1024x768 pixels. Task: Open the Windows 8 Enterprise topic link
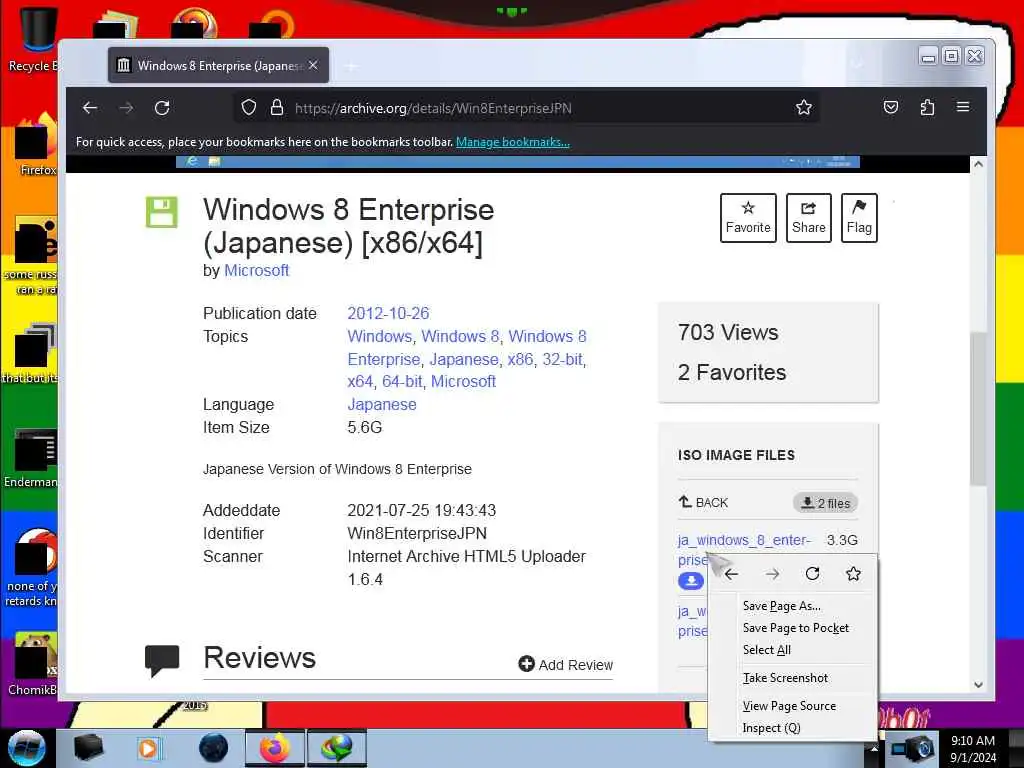click(467, 347)
